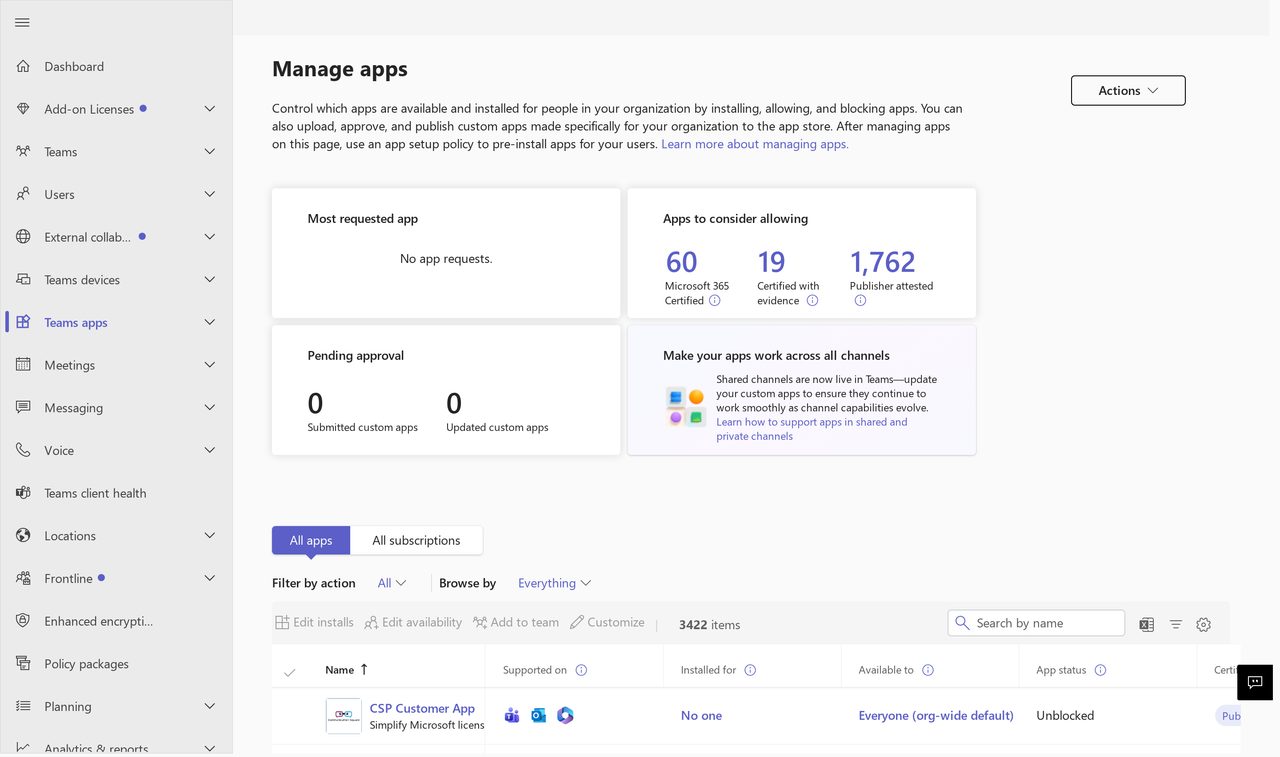The width and height of the screenshot is (1280, 757).
Task: Toggle select-all apps checkmark
Action: (x=290, y=672)
